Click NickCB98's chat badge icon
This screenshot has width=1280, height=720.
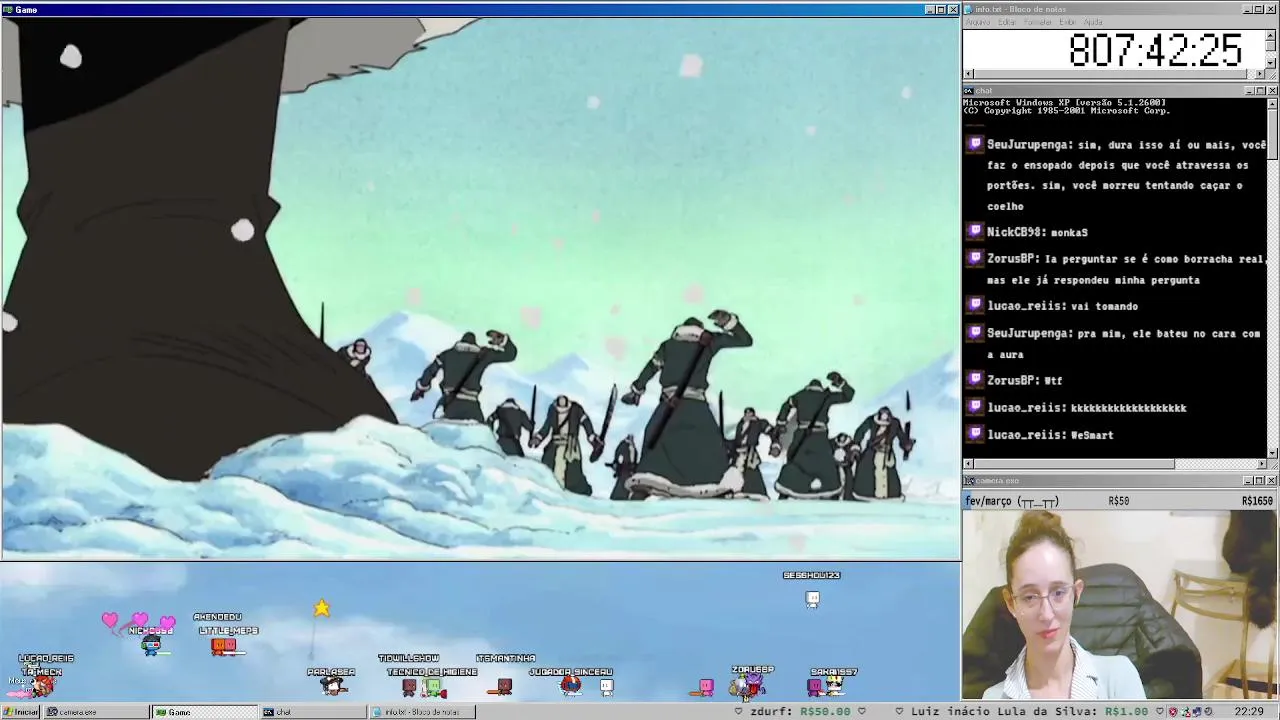coord(975,231)
